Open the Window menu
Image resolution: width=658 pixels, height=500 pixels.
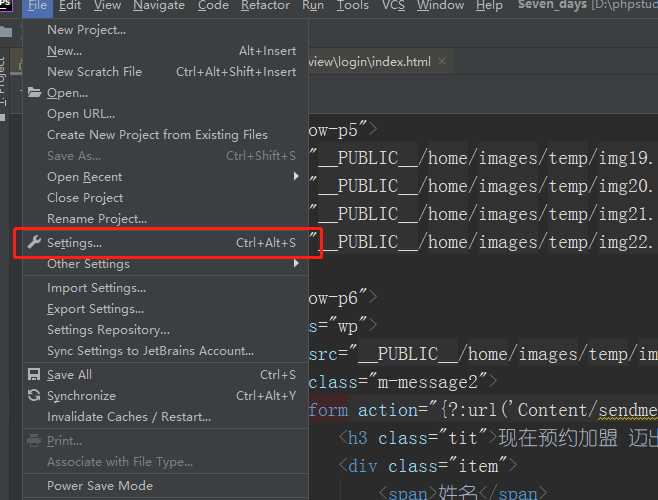pos(440,5)
